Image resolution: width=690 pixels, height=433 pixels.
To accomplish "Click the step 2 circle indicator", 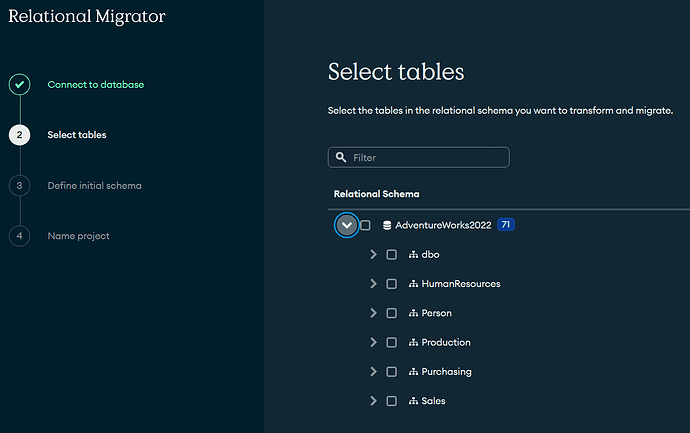I will tap(20, 135).
